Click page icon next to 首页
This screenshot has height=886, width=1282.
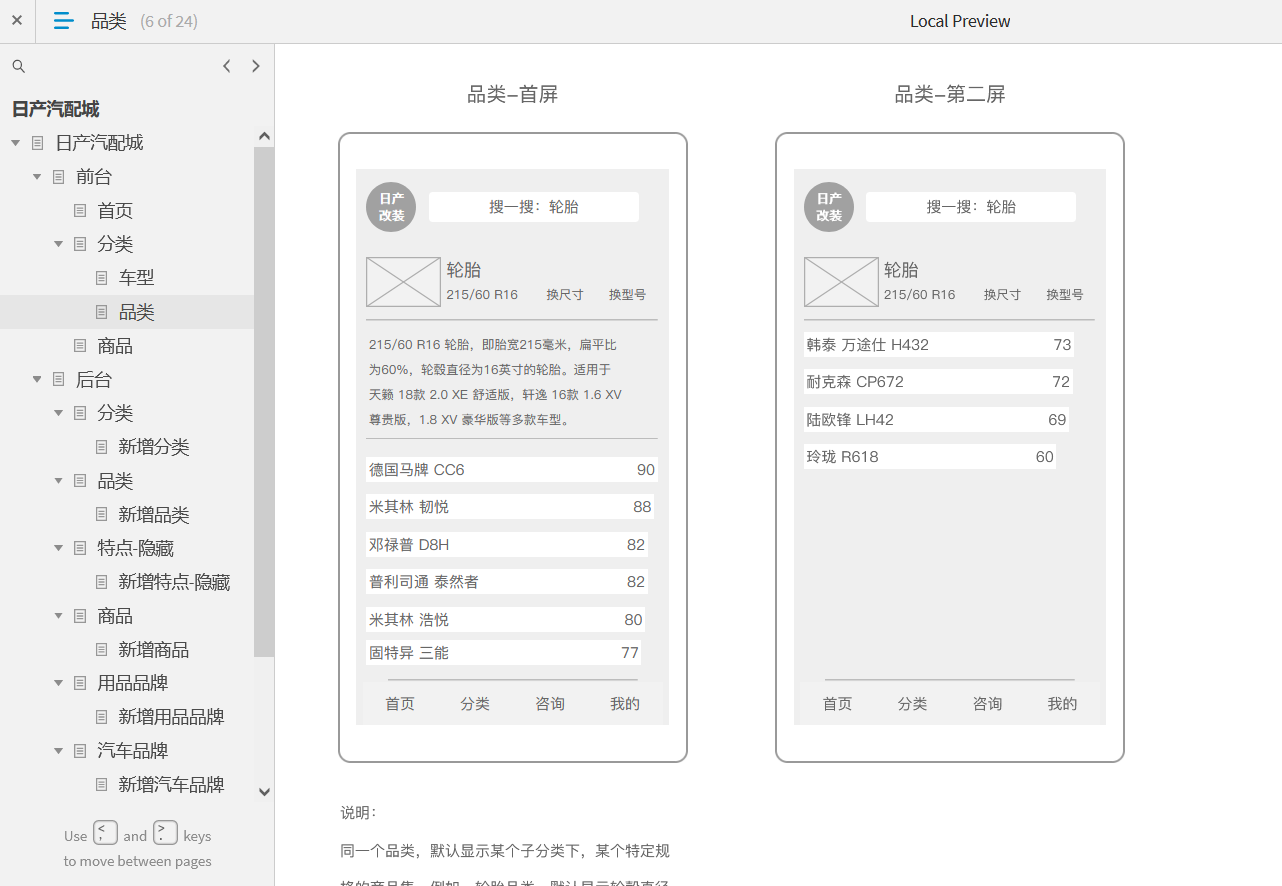click(x=80, y=210)
